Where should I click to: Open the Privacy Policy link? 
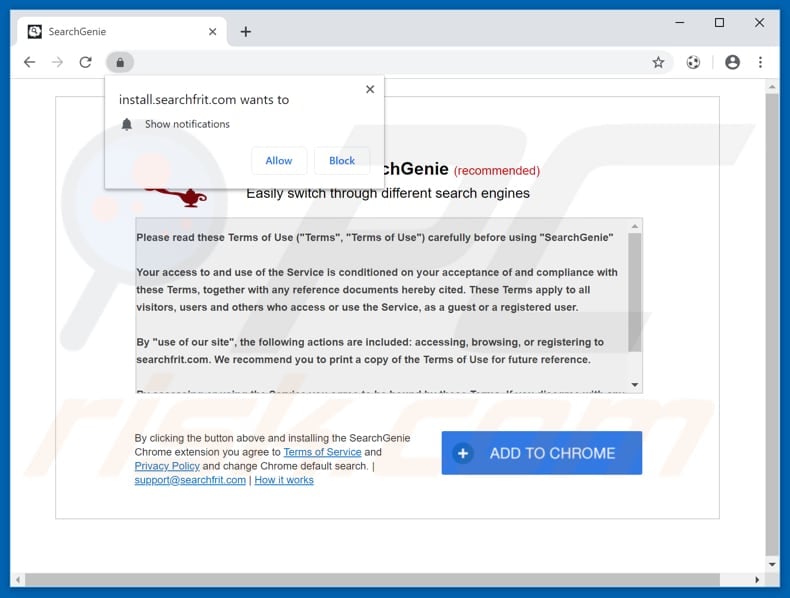click(x=167, y=466)
